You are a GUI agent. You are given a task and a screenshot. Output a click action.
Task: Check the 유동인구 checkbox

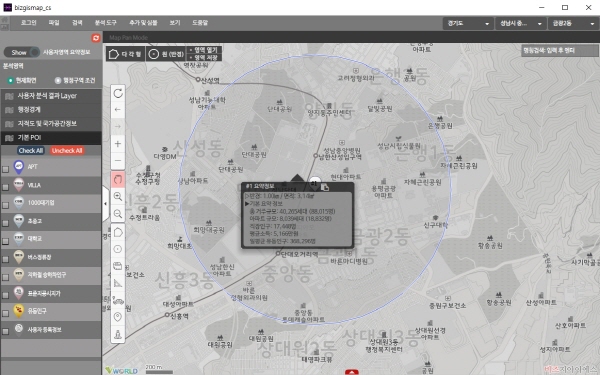tap(5, 313)
